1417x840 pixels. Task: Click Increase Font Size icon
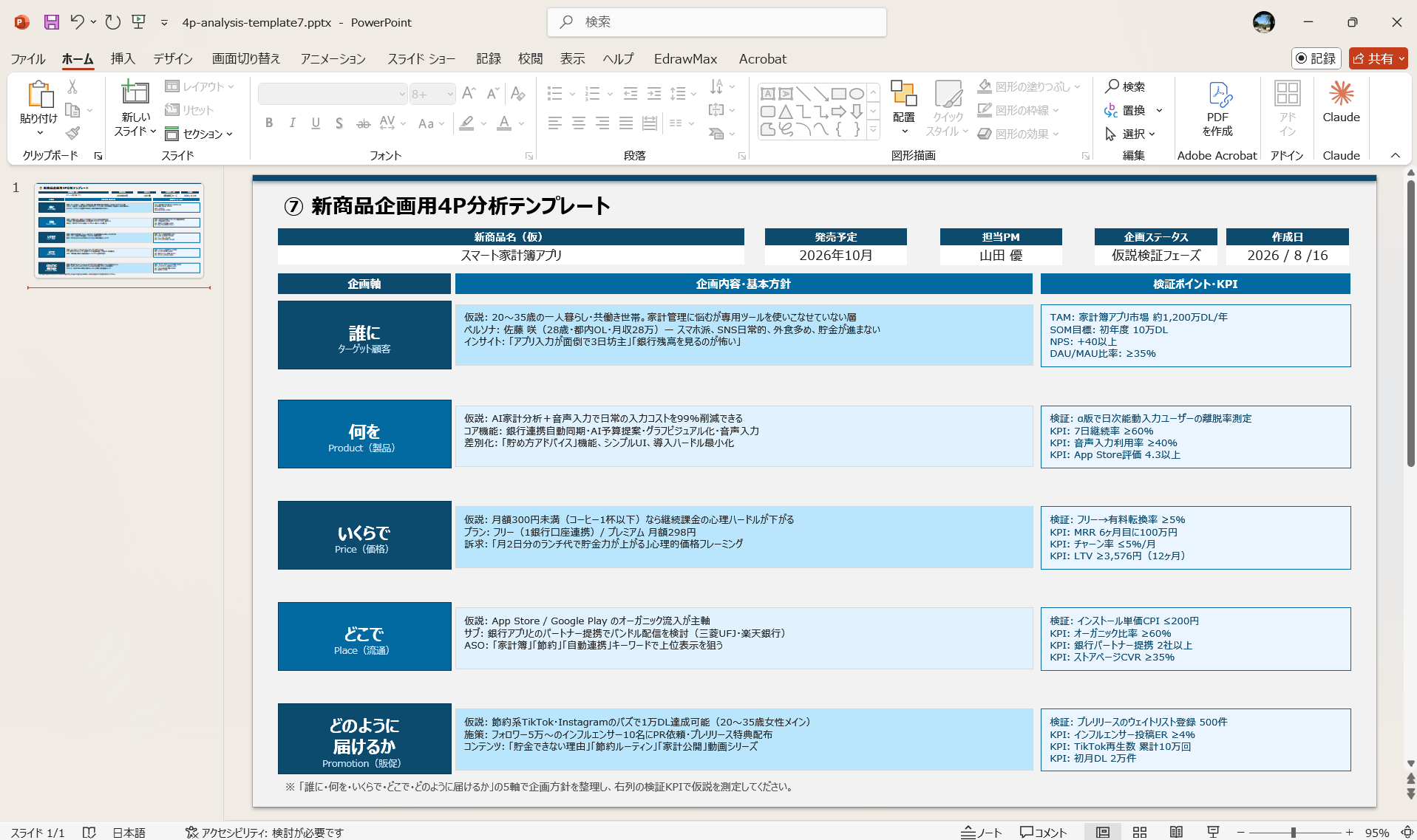click(x=468, y=94)
